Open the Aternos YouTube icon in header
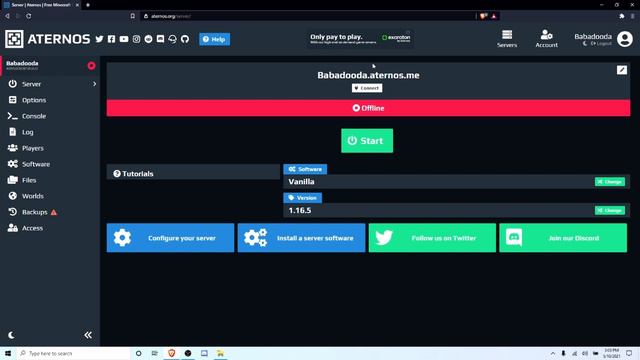 [124, 39]
